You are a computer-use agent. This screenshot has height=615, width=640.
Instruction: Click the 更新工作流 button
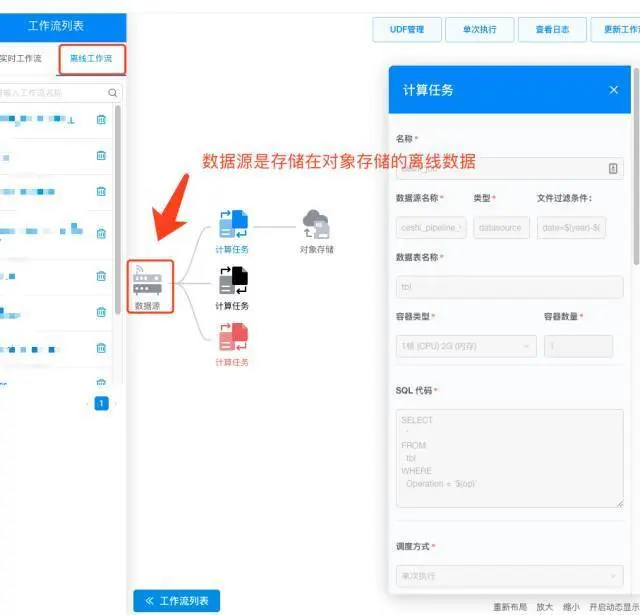tap(616, 30)
